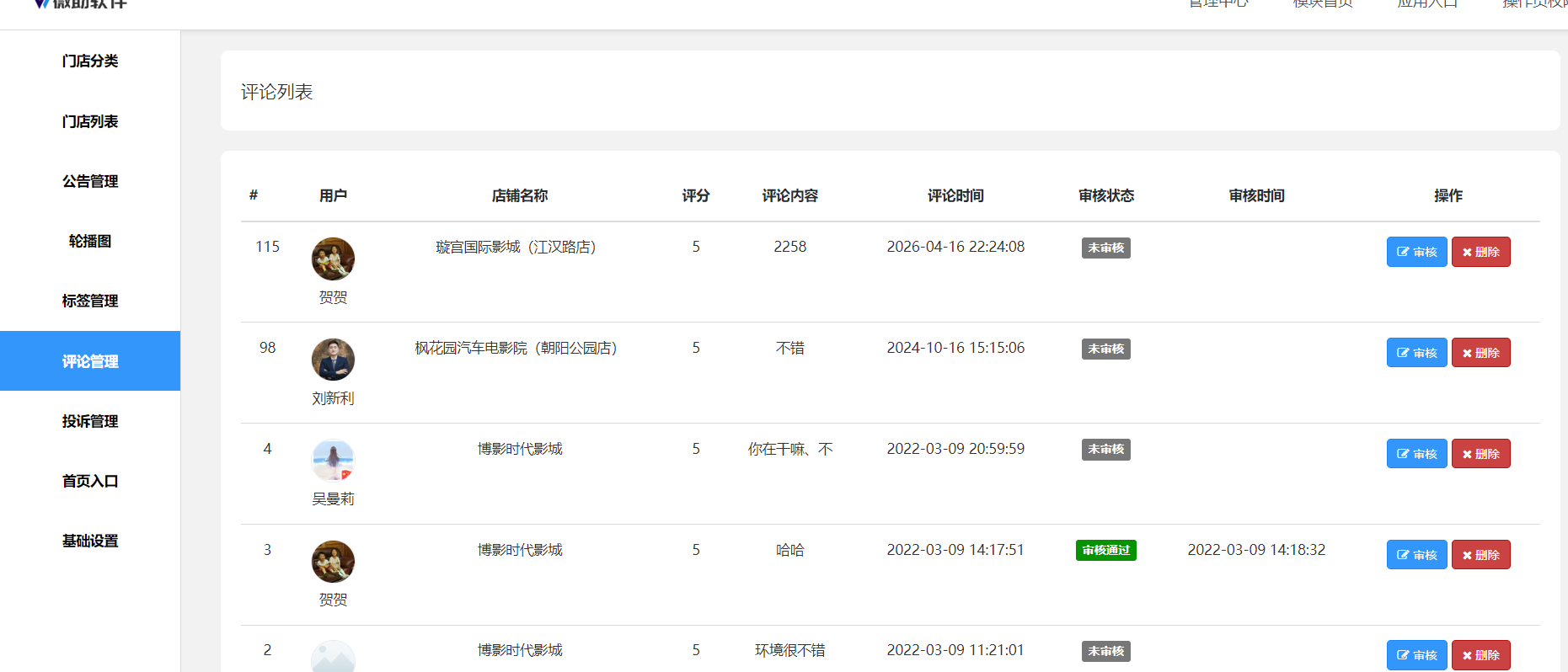This screenshot has width=1568, height=672.
Task: Delete comment #115 with the 删除 button
Action: click(1481, 252)
